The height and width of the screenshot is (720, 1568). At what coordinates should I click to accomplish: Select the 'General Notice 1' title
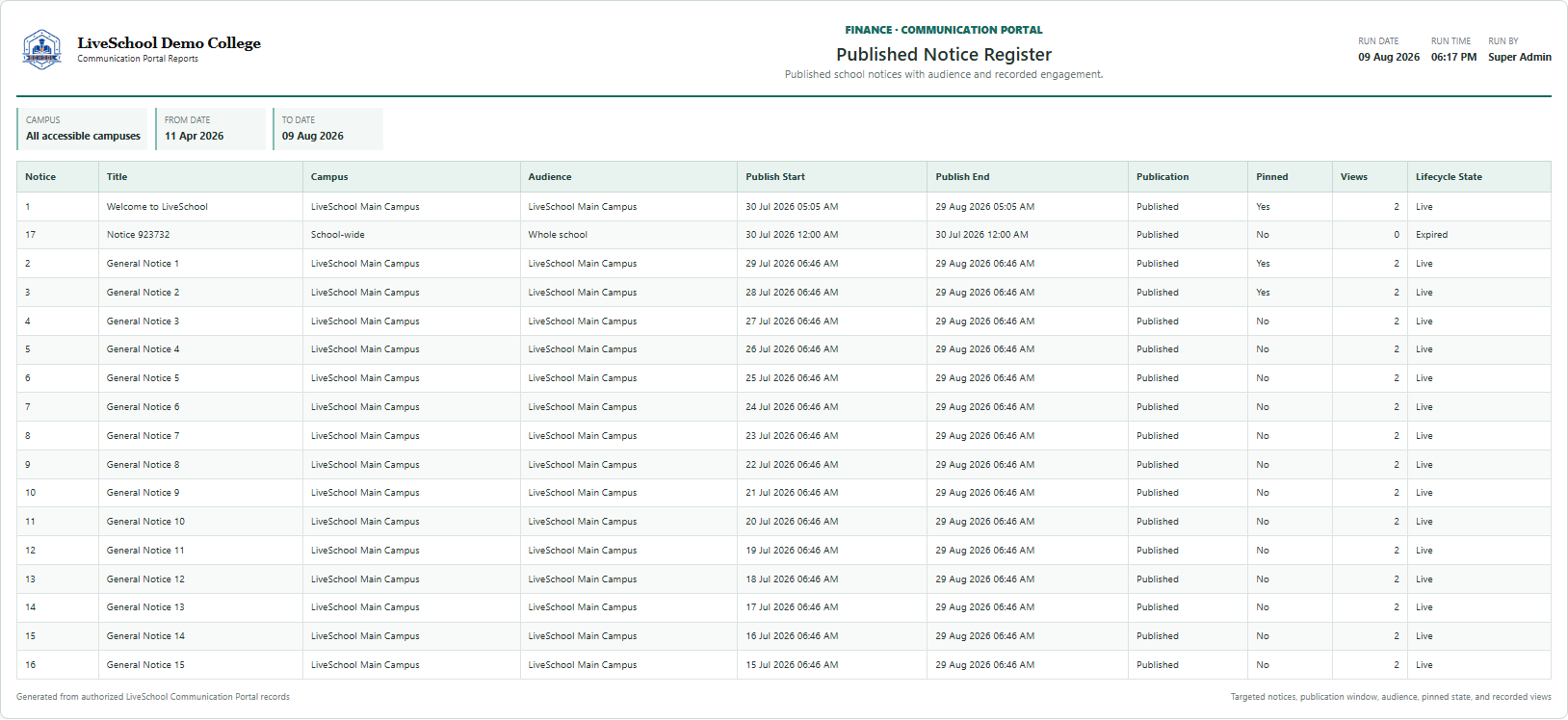point(143,264)
